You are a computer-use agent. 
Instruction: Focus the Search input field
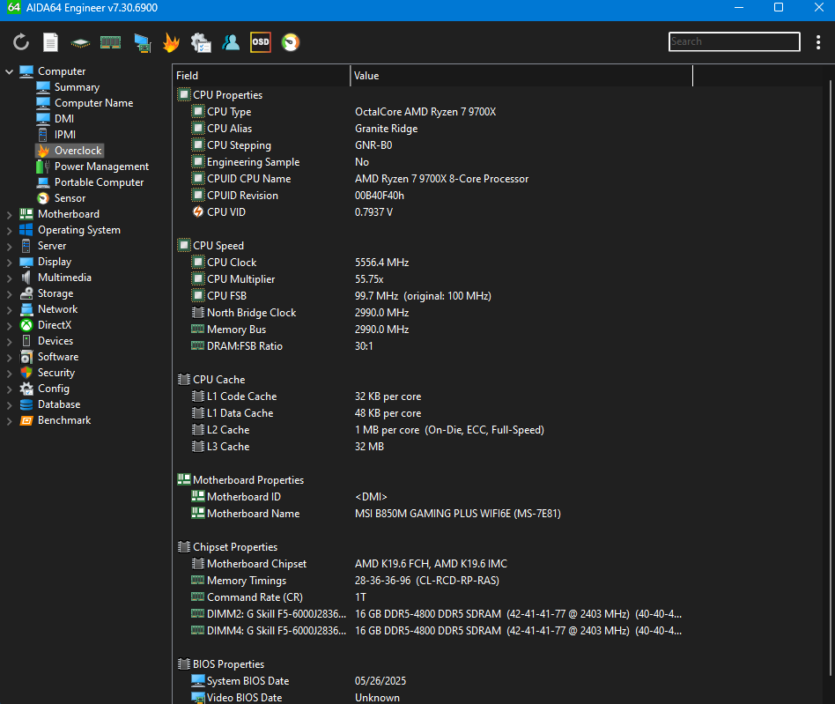point(734,42)
